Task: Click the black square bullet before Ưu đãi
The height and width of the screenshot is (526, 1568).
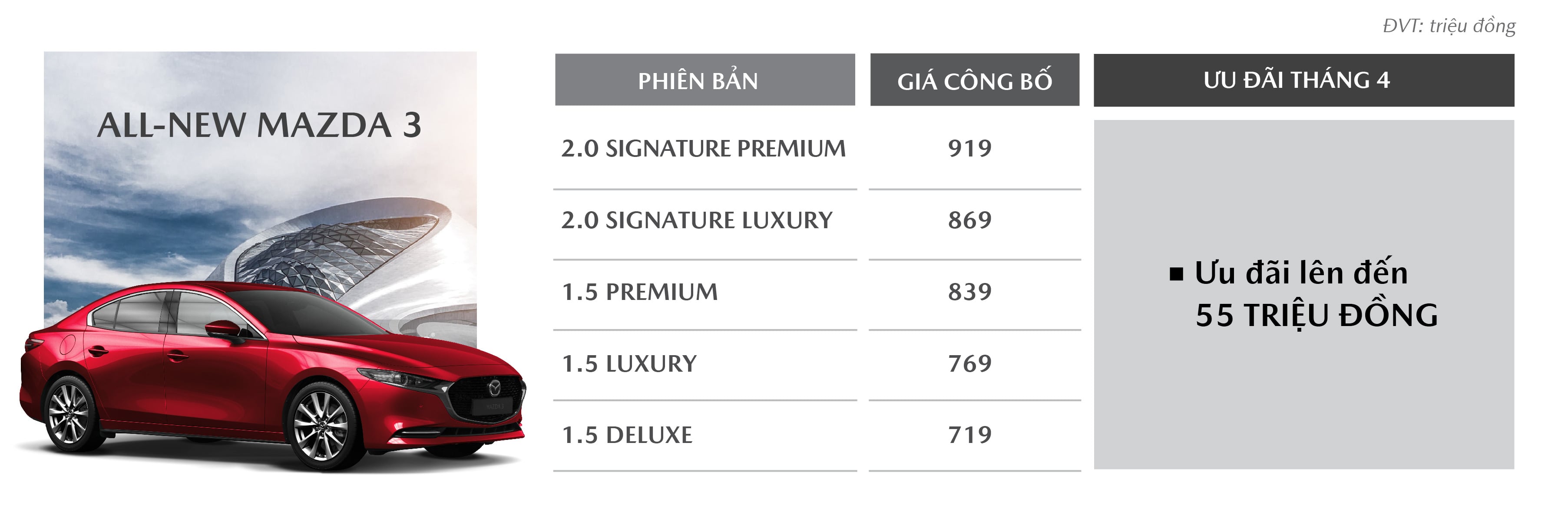Action: 1176,274
